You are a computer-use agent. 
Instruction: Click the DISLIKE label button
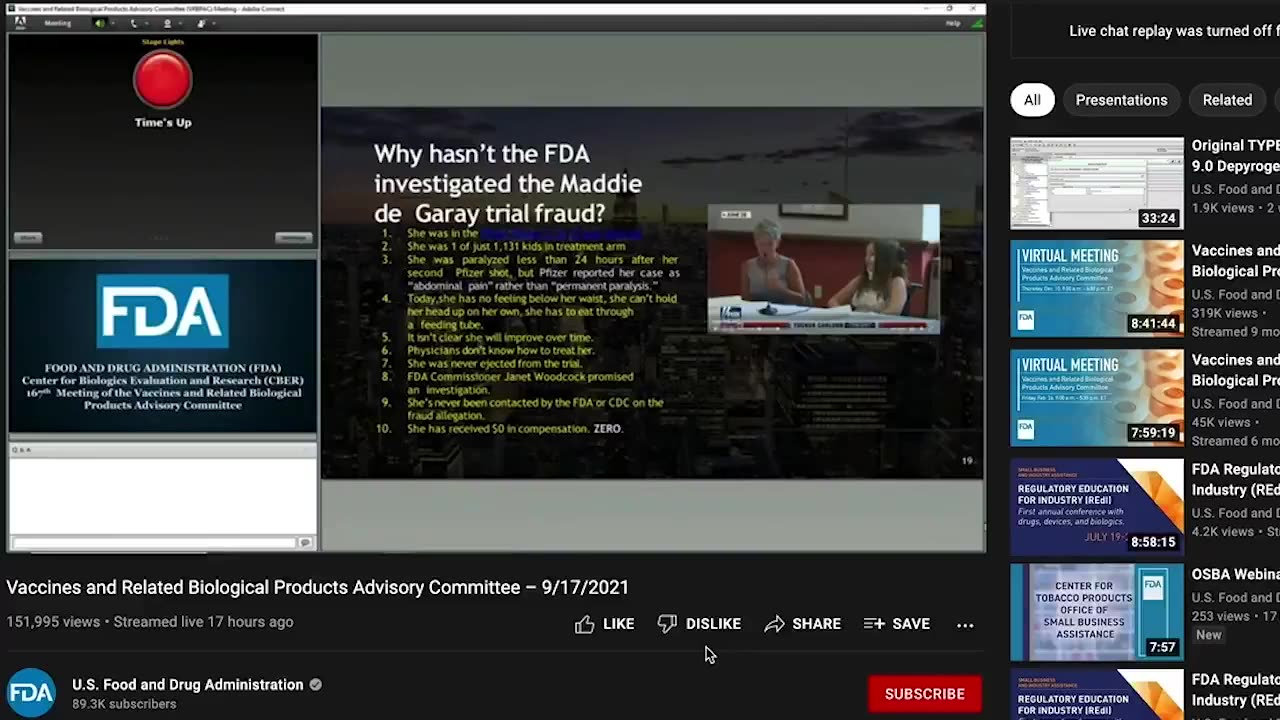click(713, 624)
